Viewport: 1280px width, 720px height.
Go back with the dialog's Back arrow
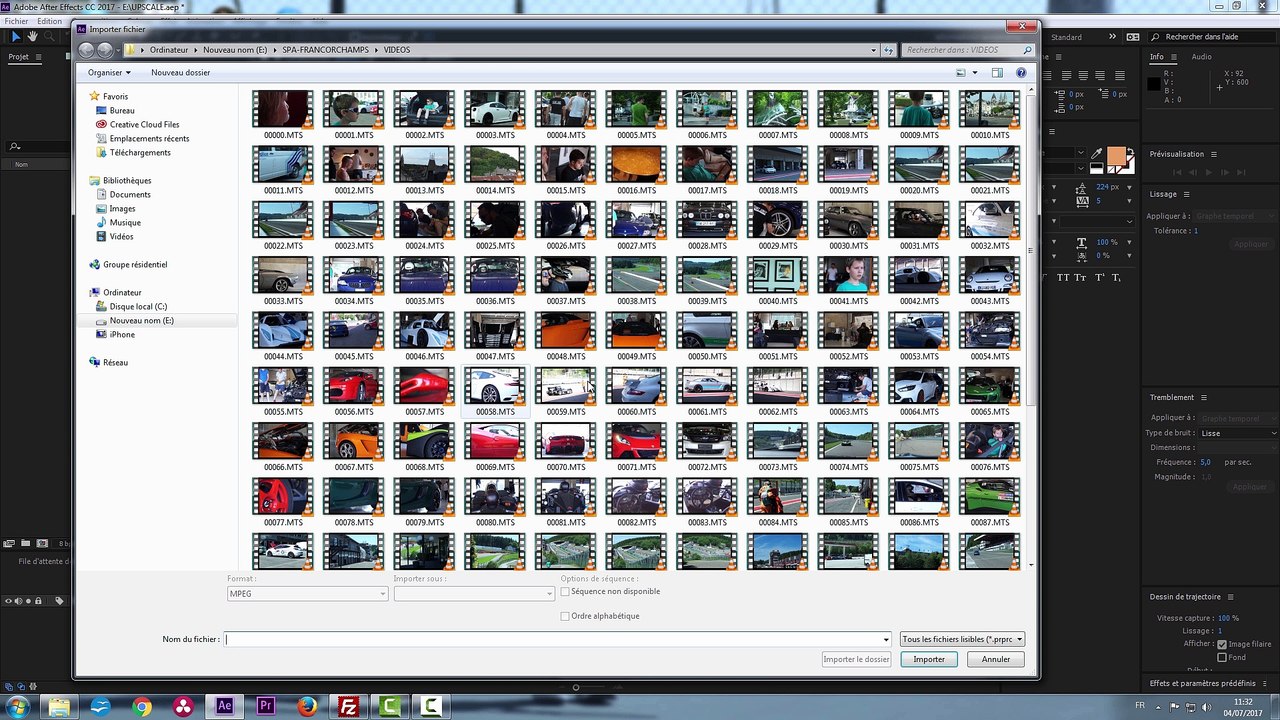(x=86, y=50)
